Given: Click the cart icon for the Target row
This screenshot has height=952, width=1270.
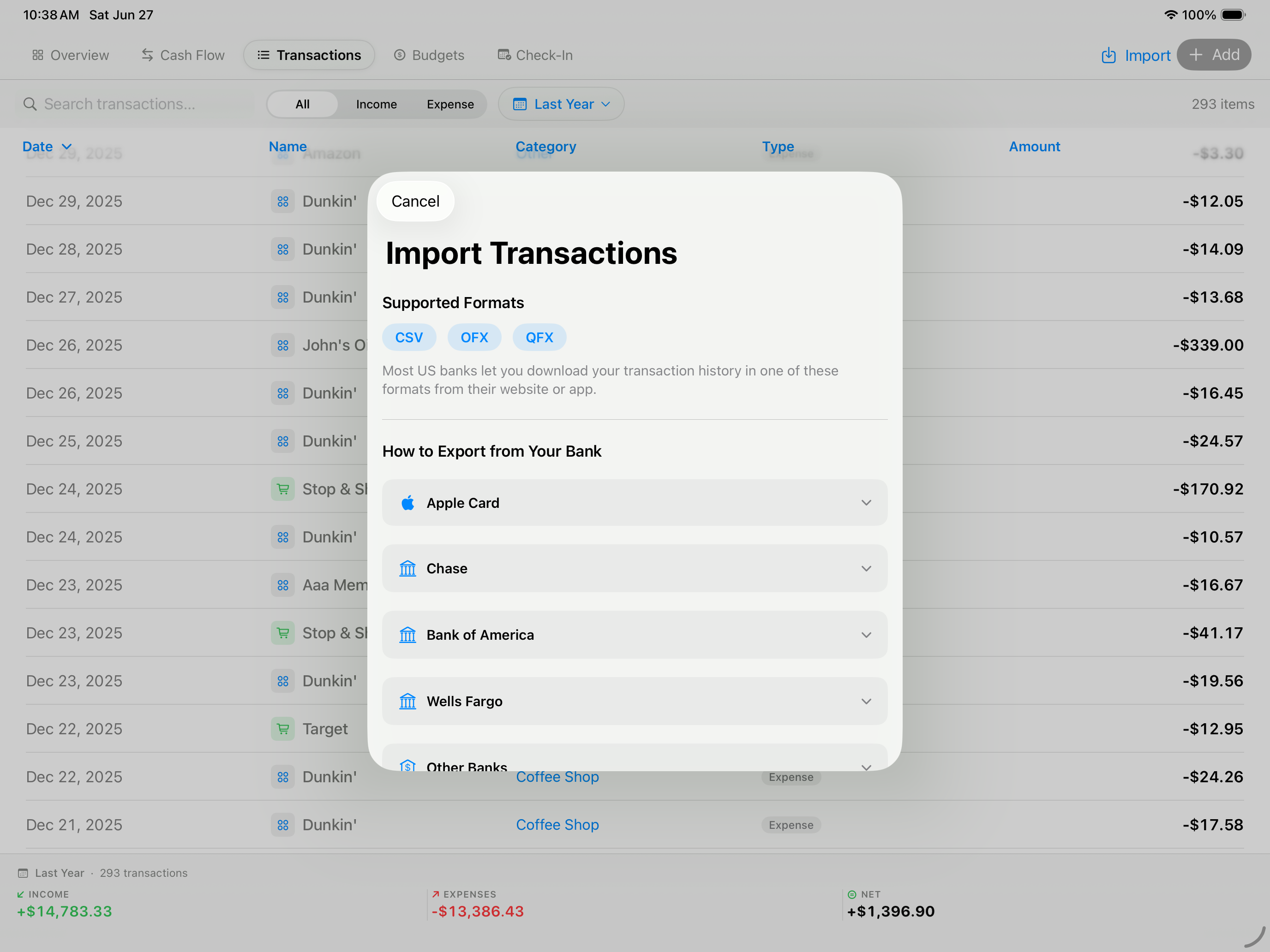Looking at the screenshot, I should [x=282, y=729].
